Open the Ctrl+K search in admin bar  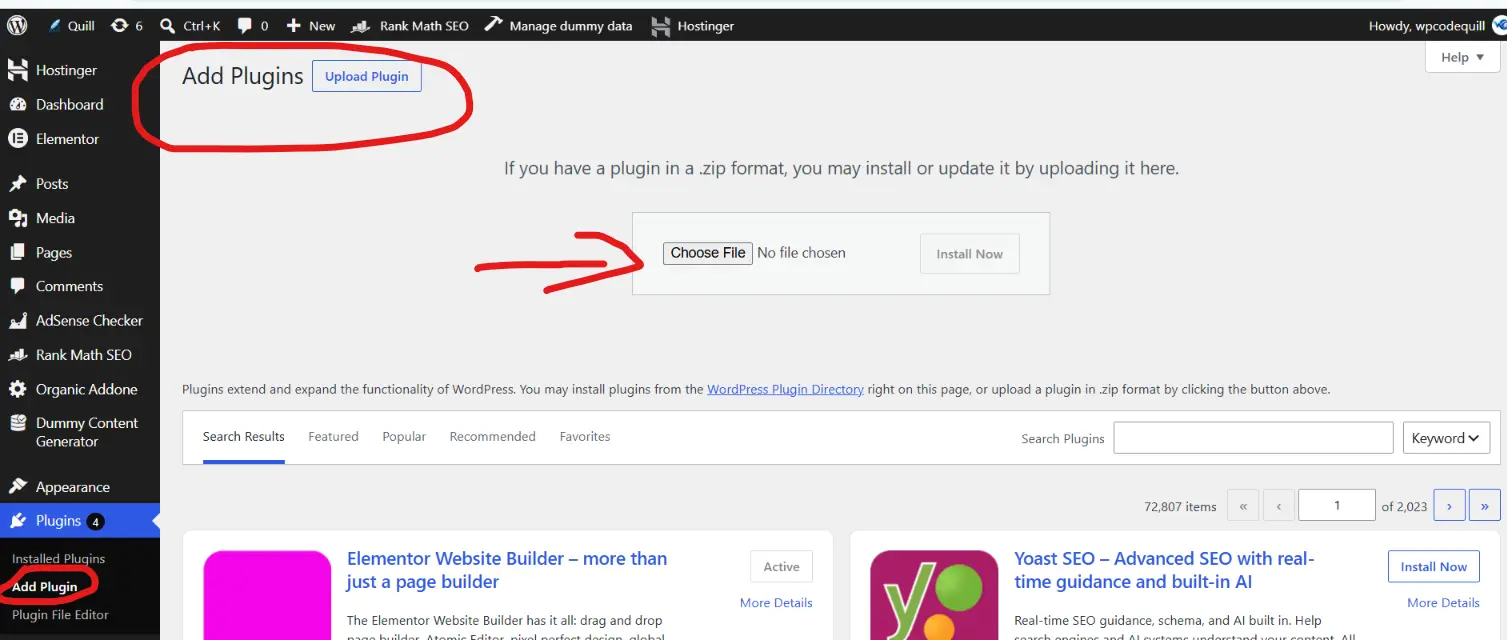coord(191,26)
